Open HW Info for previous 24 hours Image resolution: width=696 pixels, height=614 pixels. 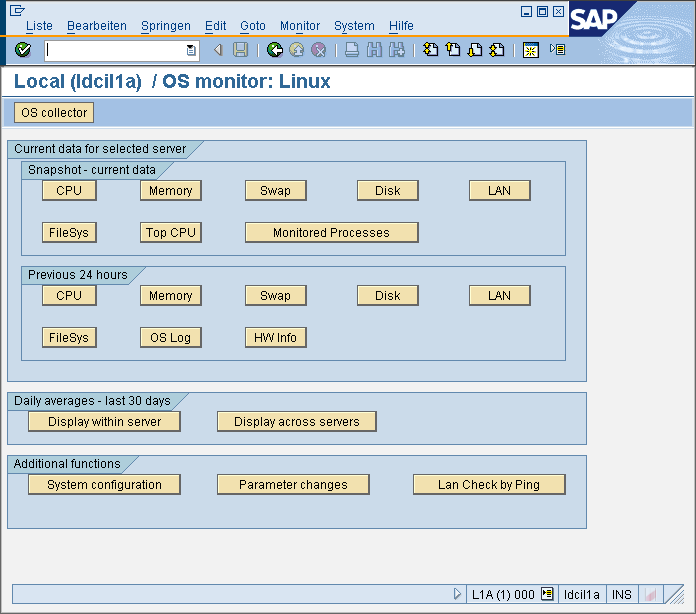click(x=275, y=338)
